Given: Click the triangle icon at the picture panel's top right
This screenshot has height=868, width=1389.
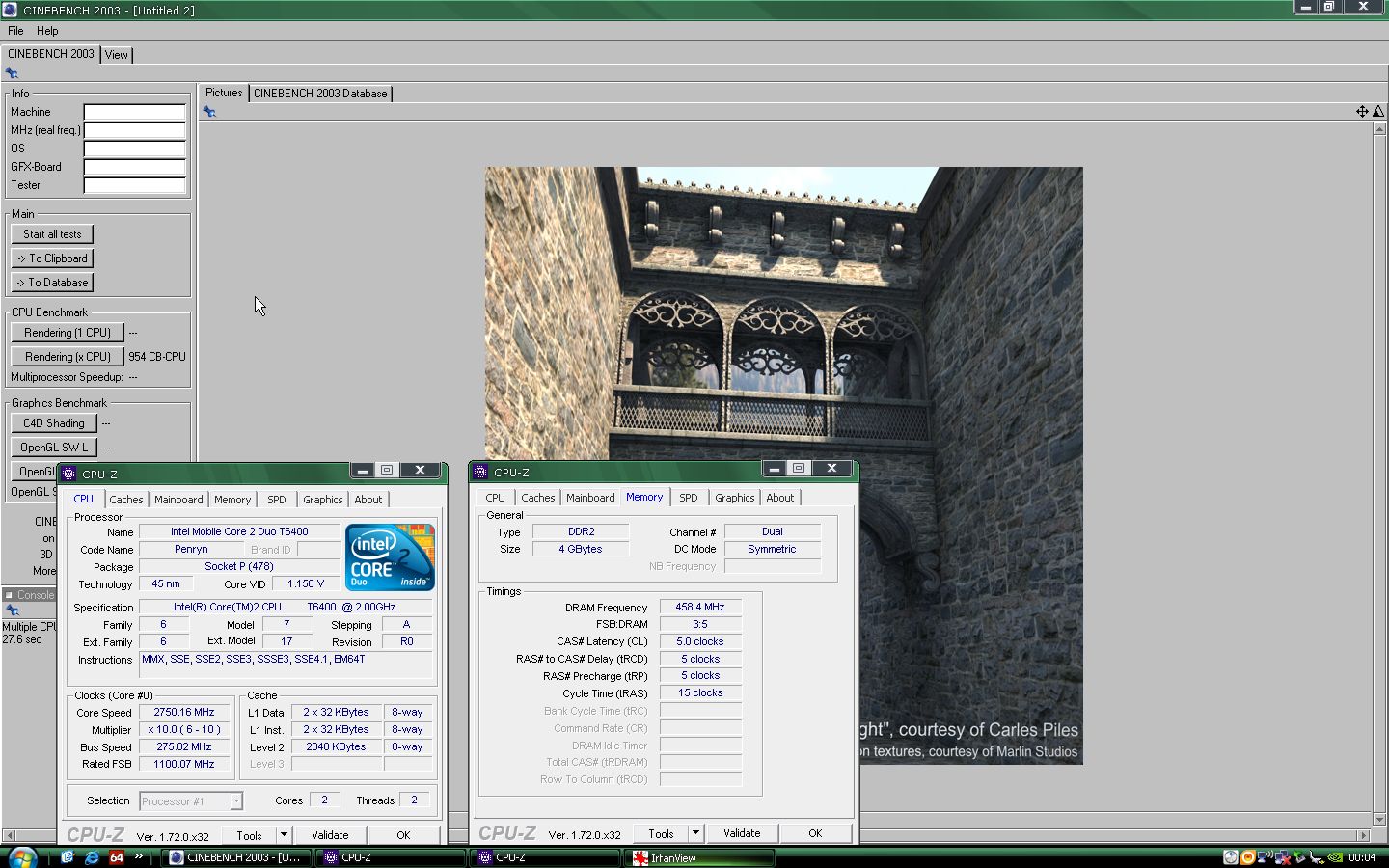Looking at the screenshot, I should [1378, 112].
